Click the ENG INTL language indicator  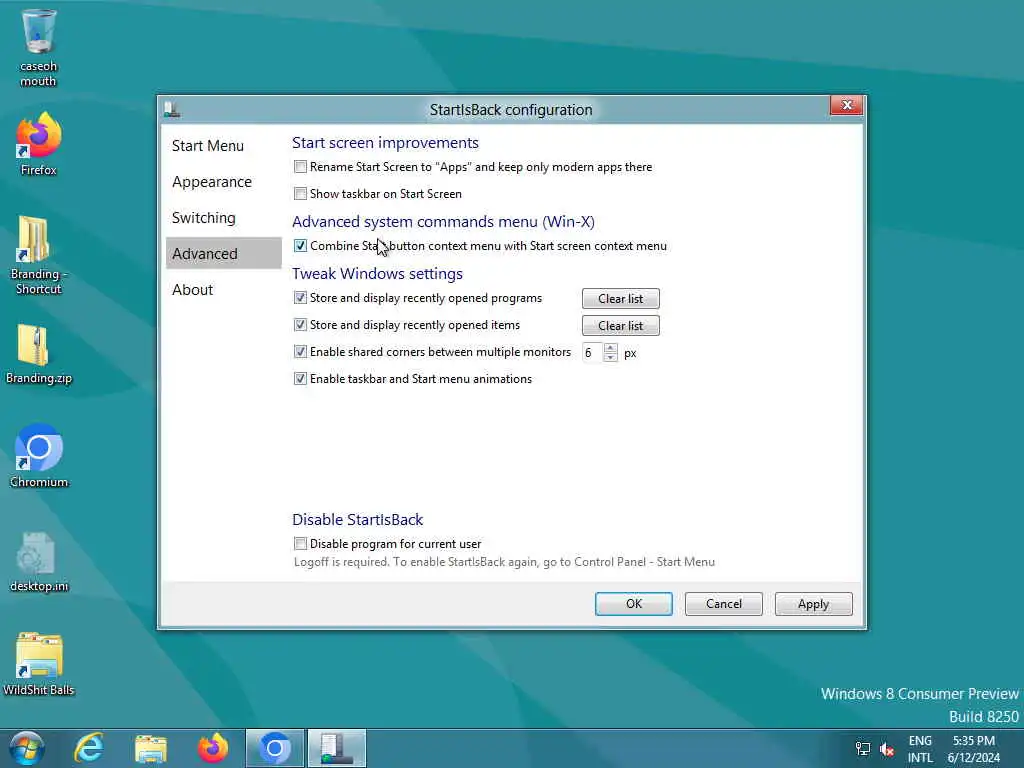tap(920, 749)
